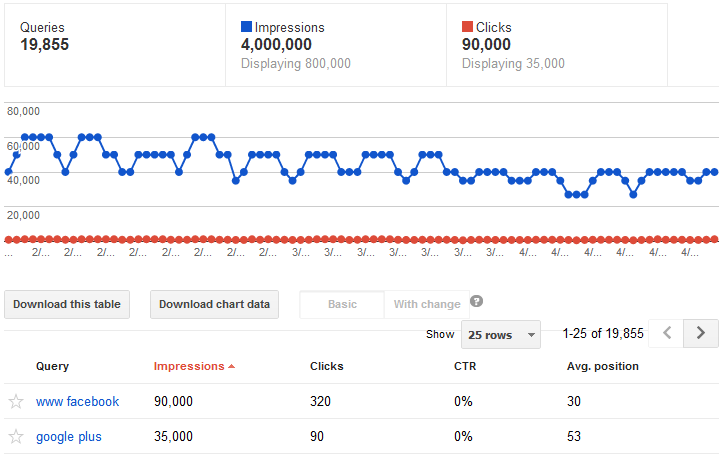Open the 25 rows dropdown
The image size is (727, 459).
coord(501,334)
